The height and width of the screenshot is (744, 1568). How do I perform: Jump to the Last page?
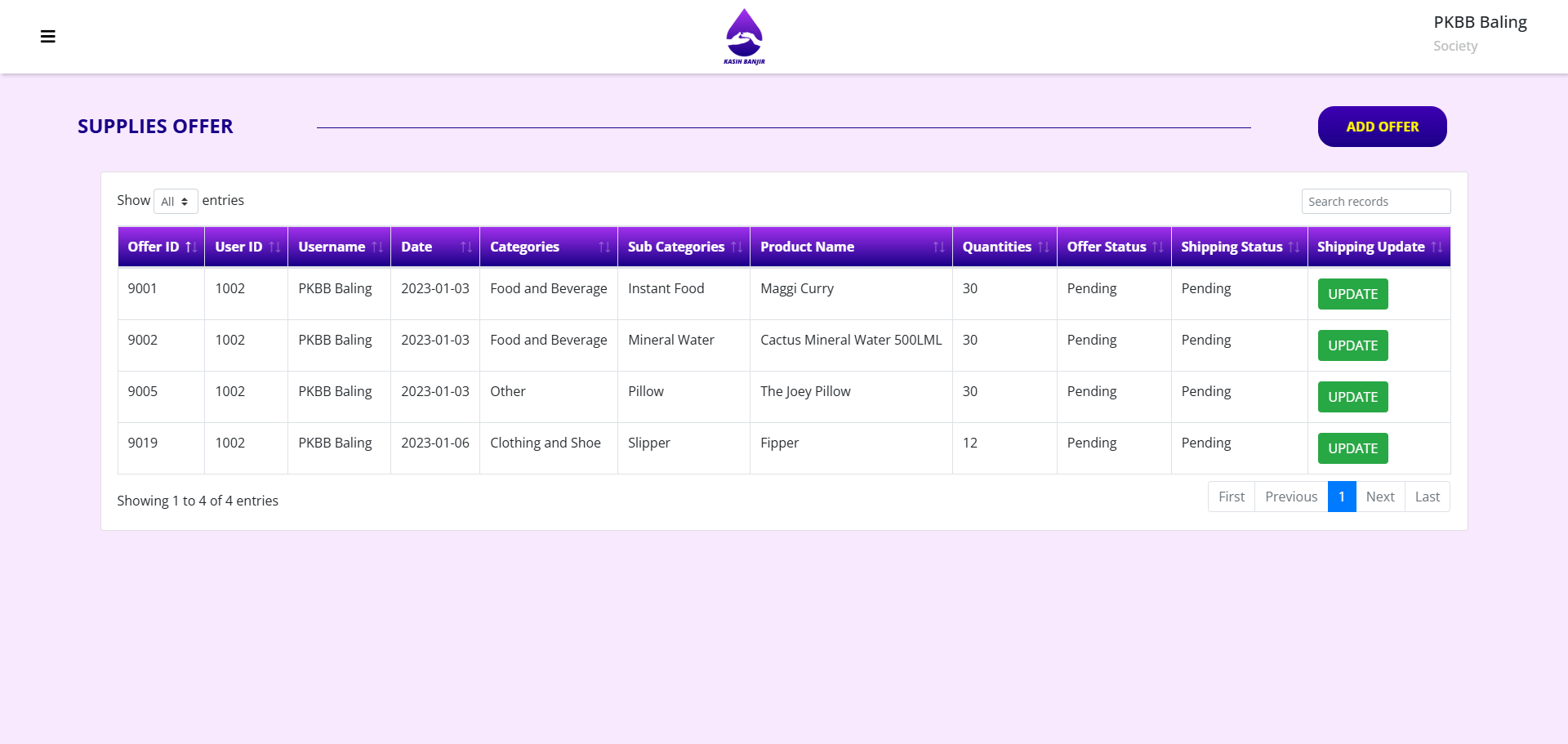pyautogui.click(x=1427, y=497)
